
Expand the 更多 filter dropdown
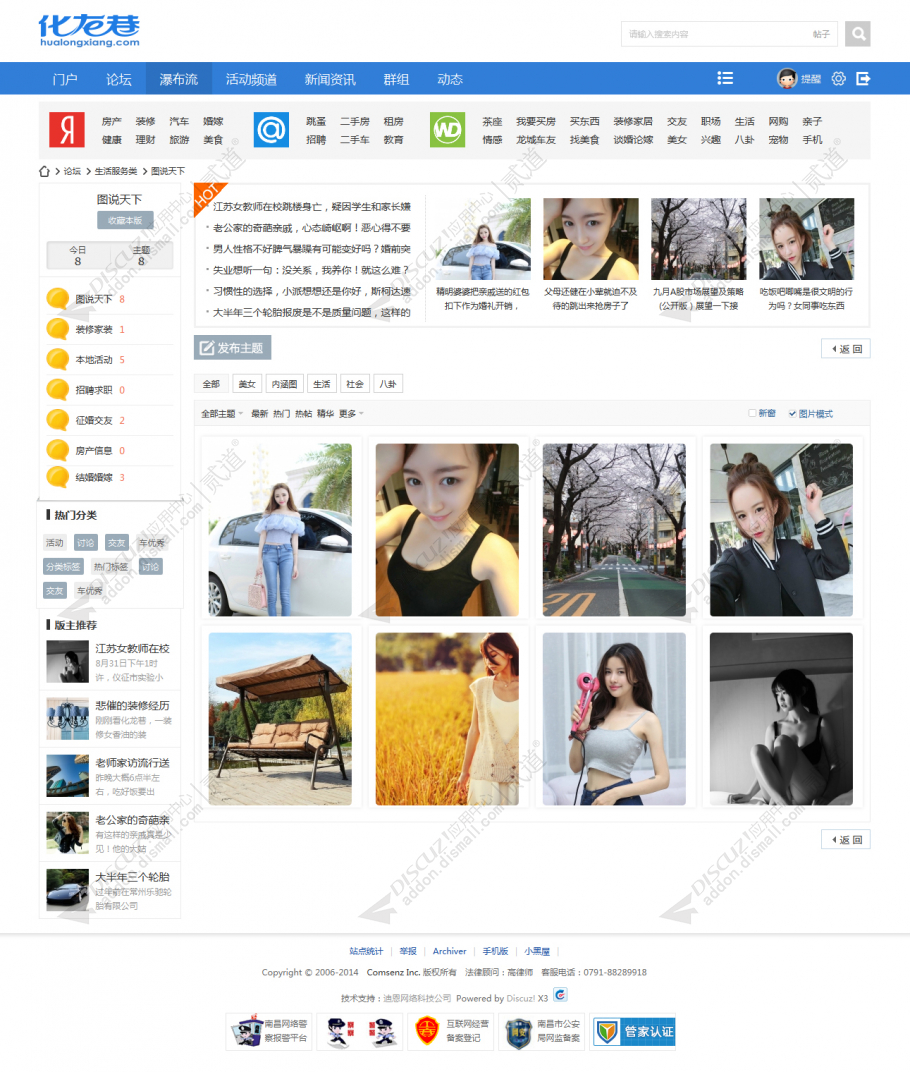[351, 414]
